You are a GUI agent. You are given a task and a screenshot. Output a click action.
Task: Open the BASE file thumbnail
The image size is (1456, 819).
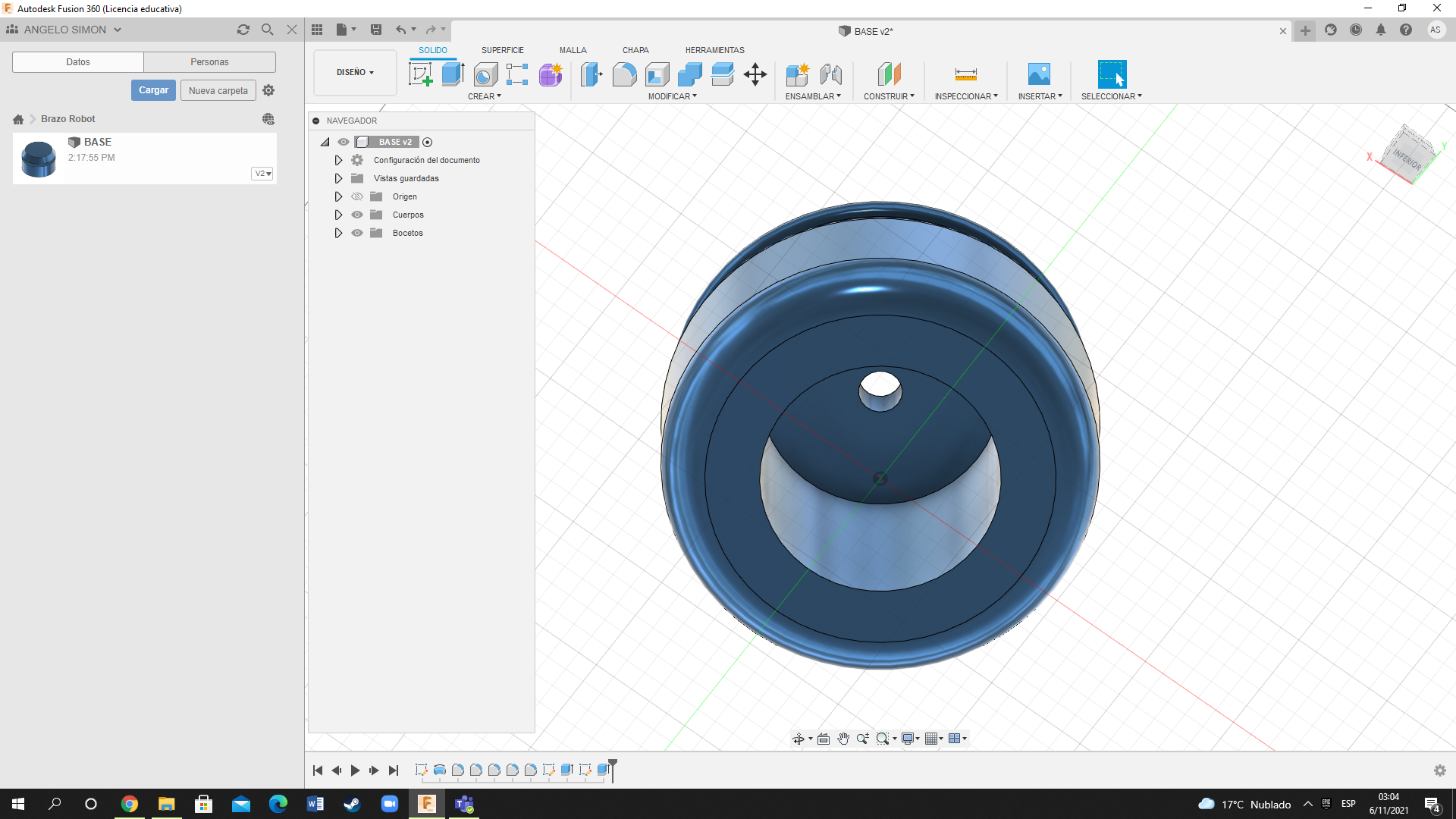39,158
